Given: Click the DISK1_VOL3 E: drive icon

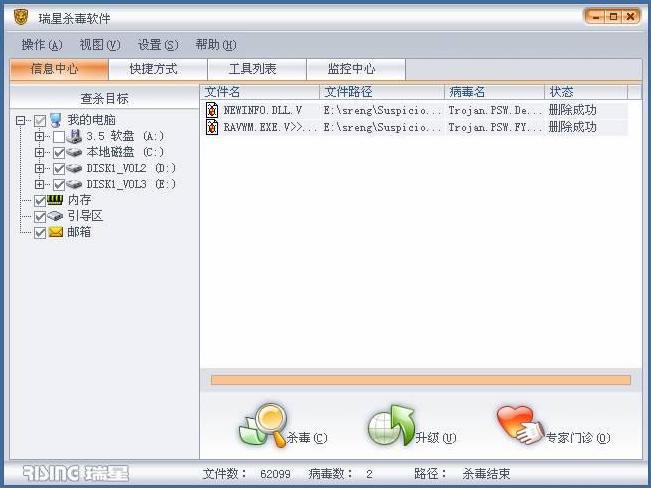Looking at the screenshot, I should coord(74,184).
